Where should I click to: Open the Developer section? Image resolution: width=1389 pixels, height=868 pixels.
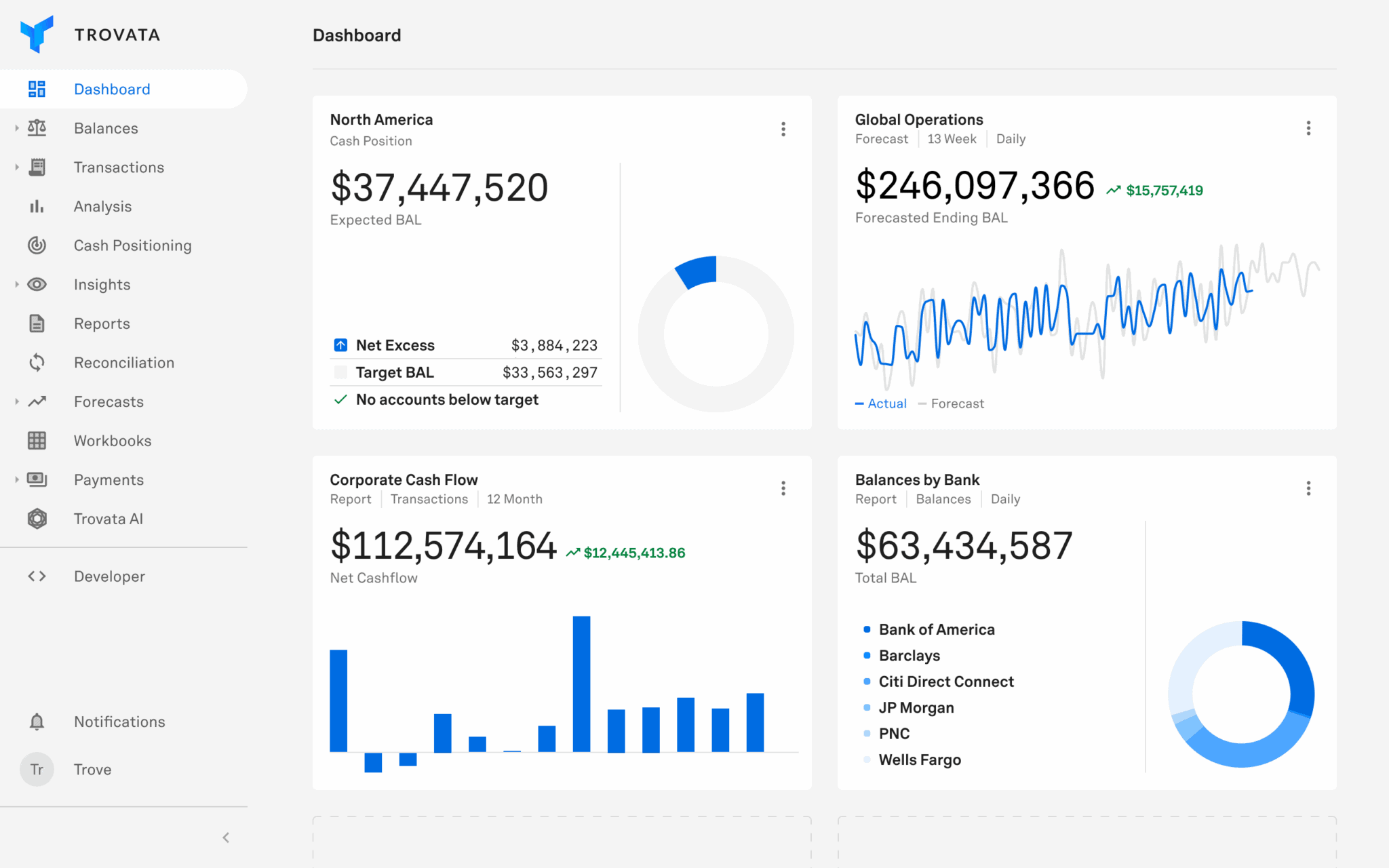pyautogui.click(x=109, y=576)
